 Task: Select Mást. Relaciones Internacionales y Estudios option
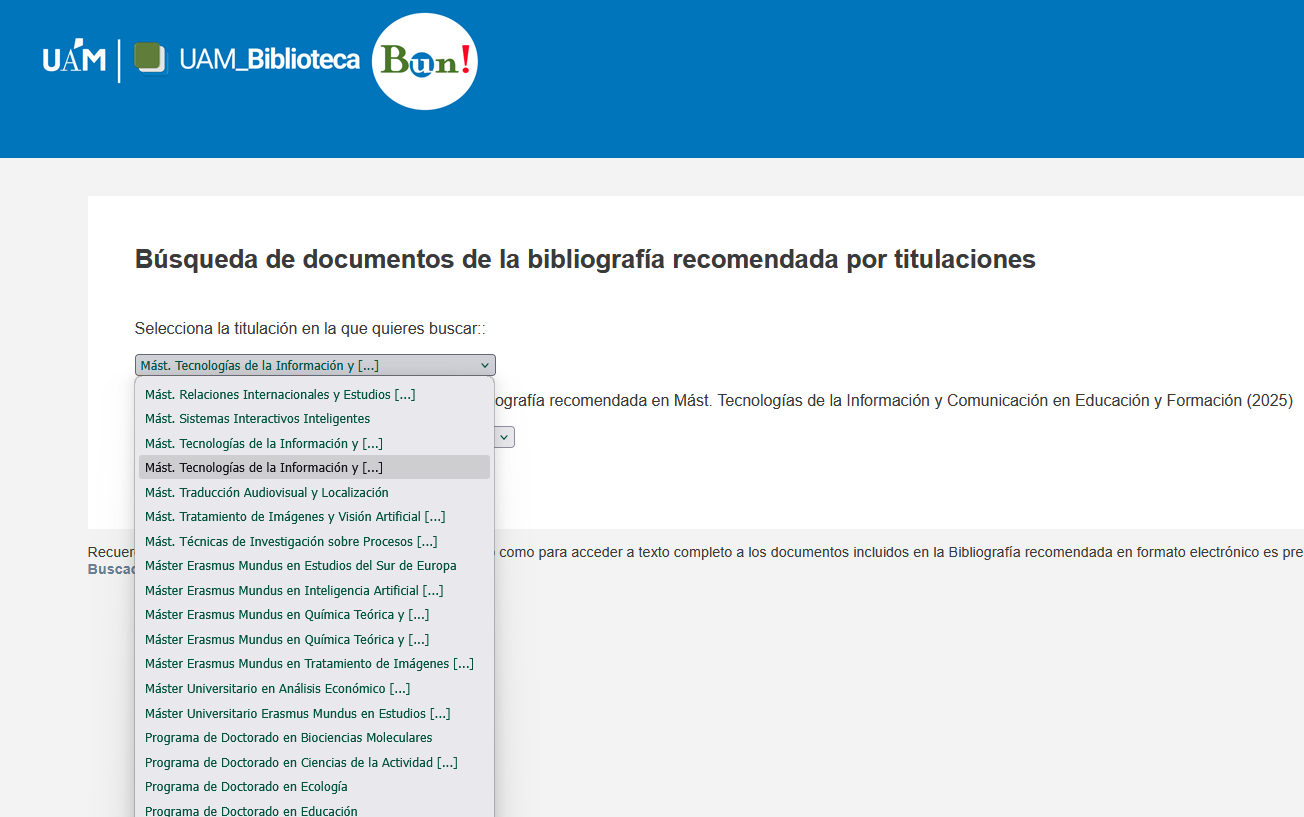coord(280,394)
